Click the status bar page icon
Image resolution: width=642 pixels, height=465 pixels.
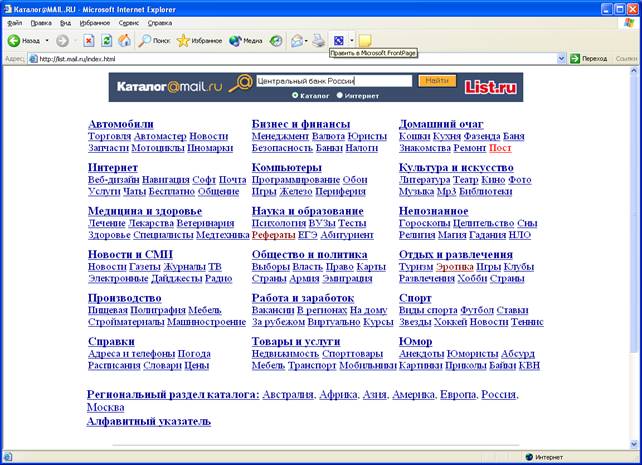click(8, 457)
